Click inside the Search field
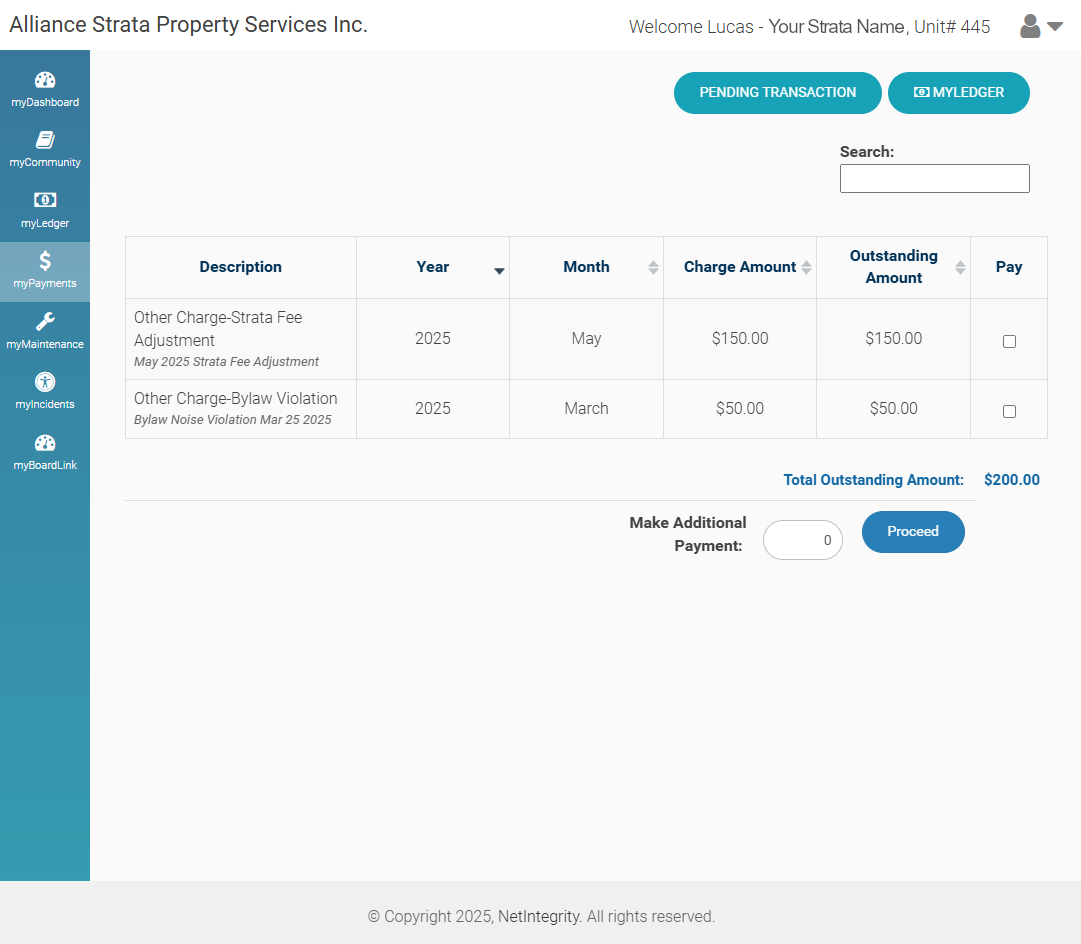This screenshot has height=944, width=1081. click(x=933, y=178)
